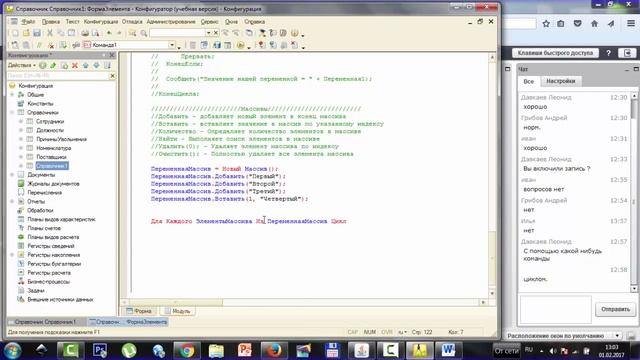The width and height of the screenshot is (640, 360).
Task: Open the toolbar search combo dropdown arrow
Action: tap(208, 33)
